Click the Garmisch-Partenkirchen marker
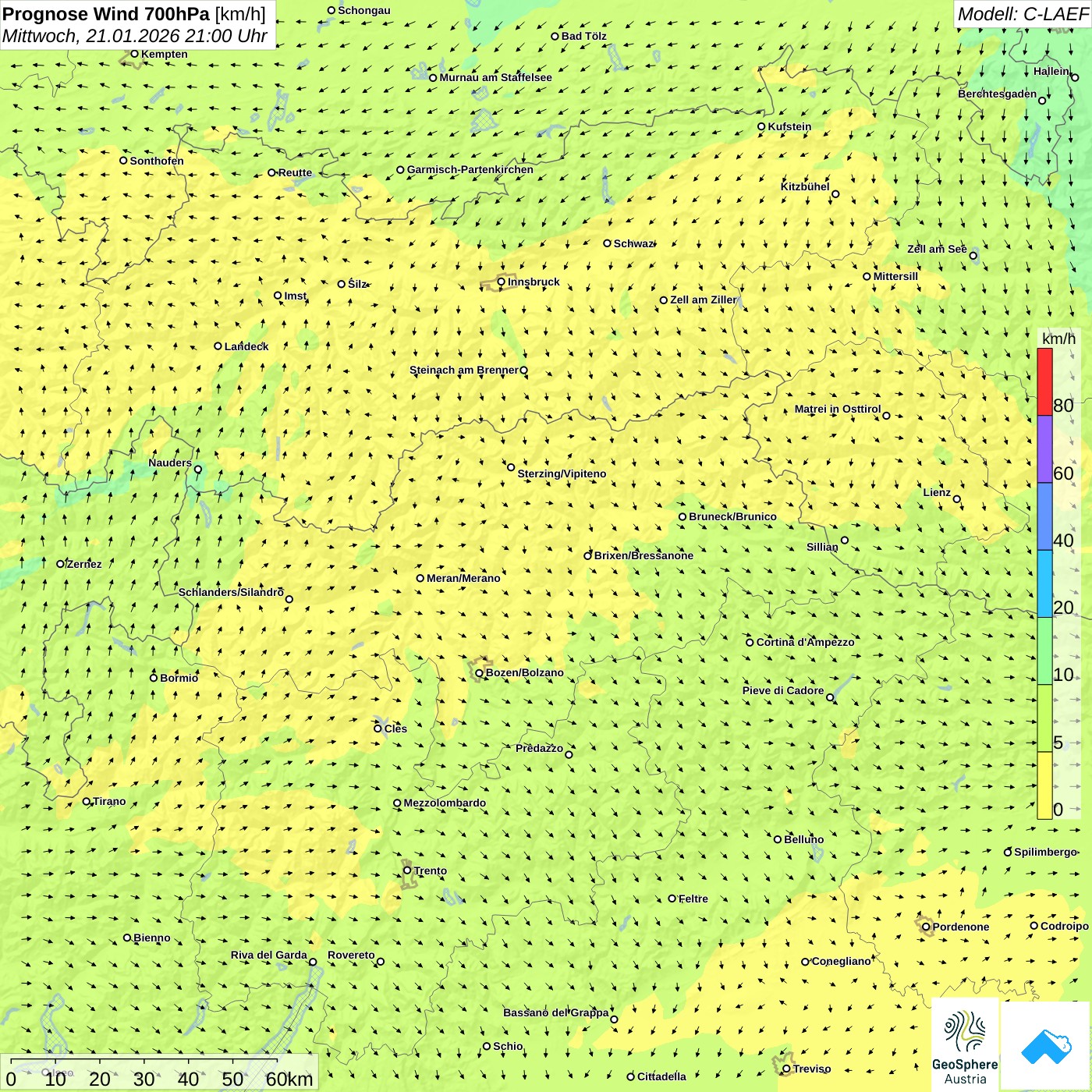 click(401, 169)
